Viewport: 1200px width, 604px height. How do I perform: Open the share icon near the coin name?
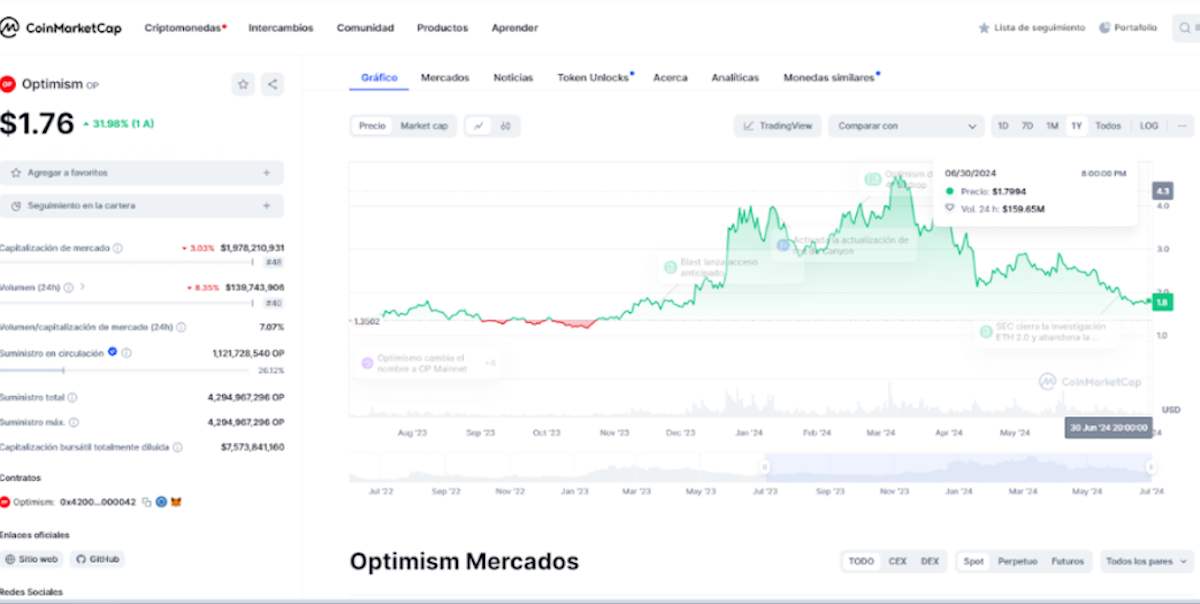click(271, 84)
